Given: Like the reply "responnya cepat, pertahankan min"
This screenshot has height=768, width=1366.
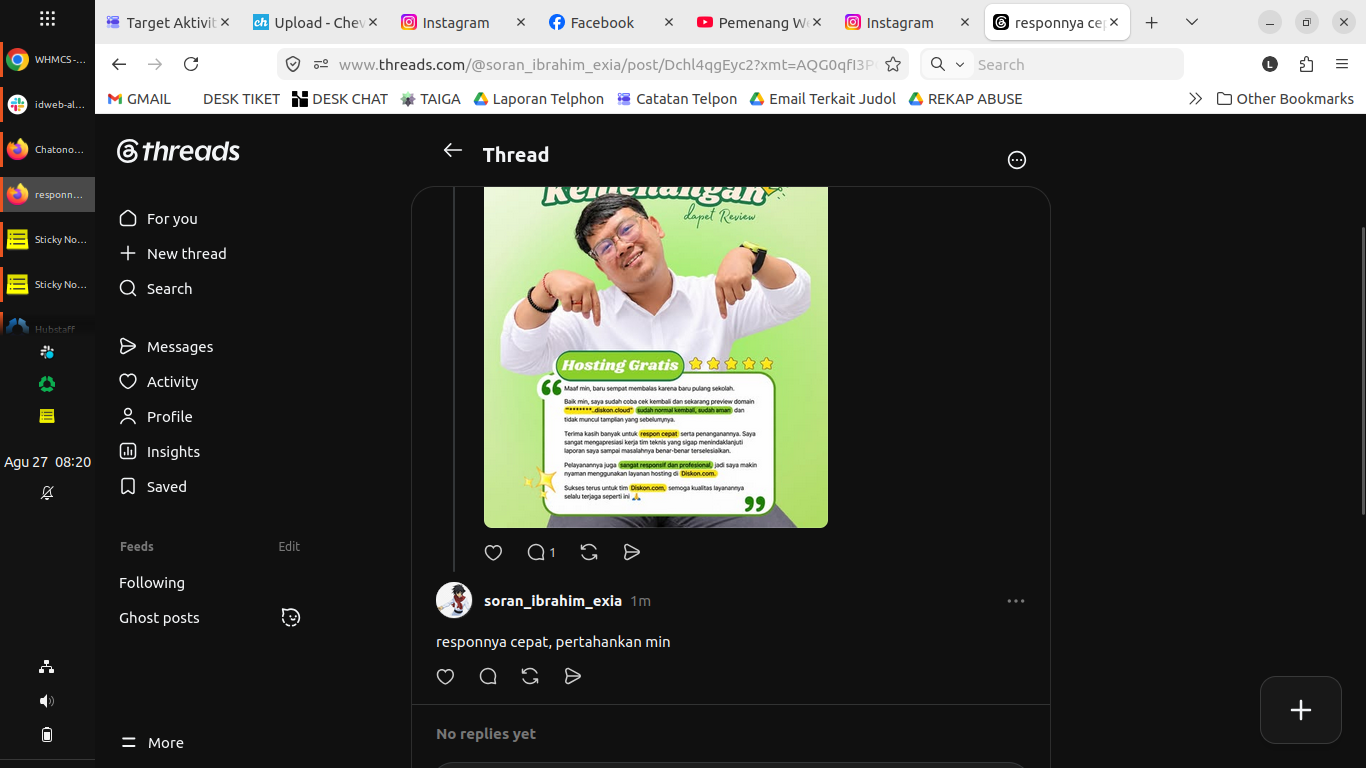Looking at the screenshot, I should 446,677.
